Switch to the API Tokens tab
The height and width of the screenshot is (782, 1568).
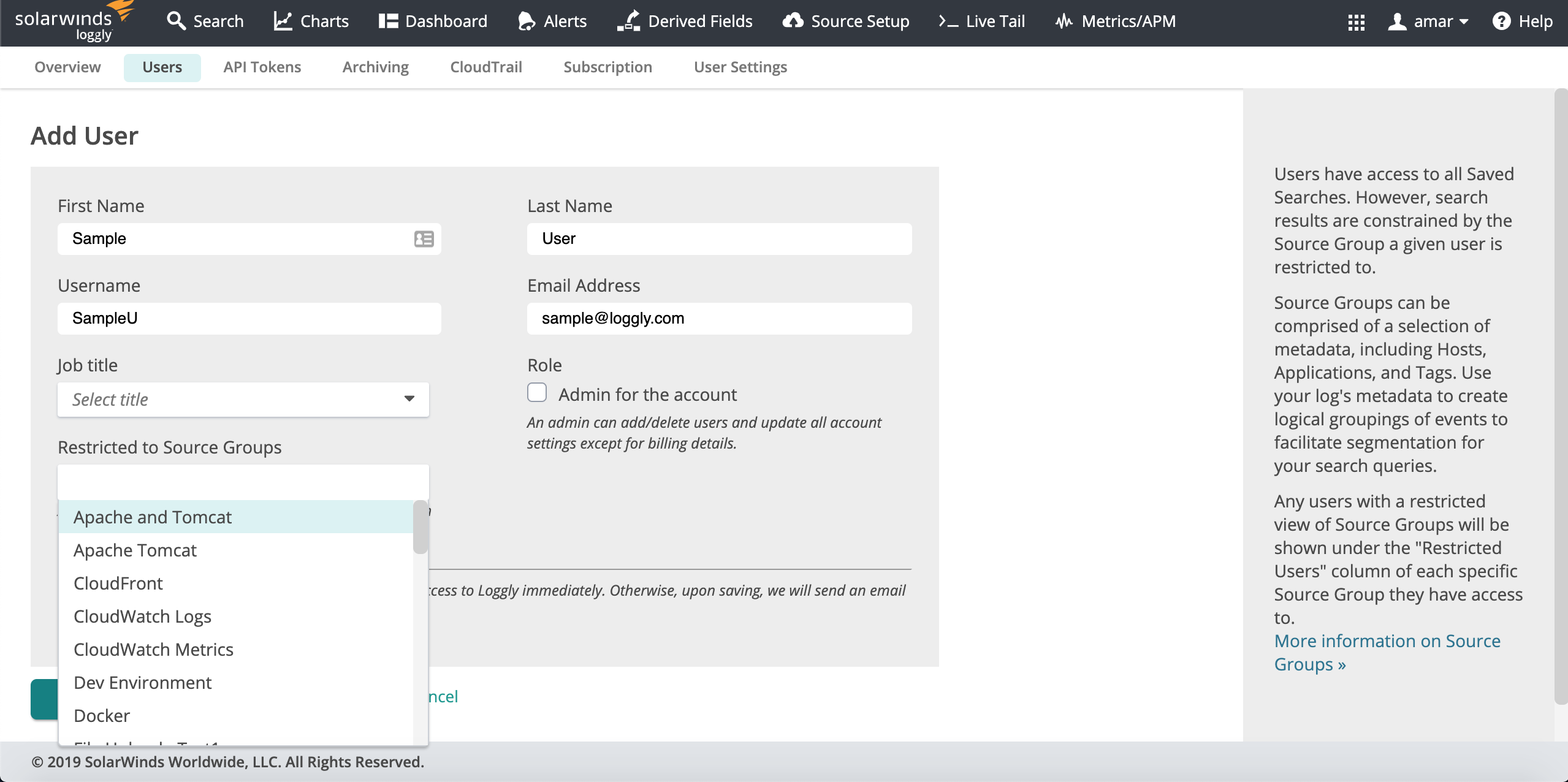[x=262, y=67]
